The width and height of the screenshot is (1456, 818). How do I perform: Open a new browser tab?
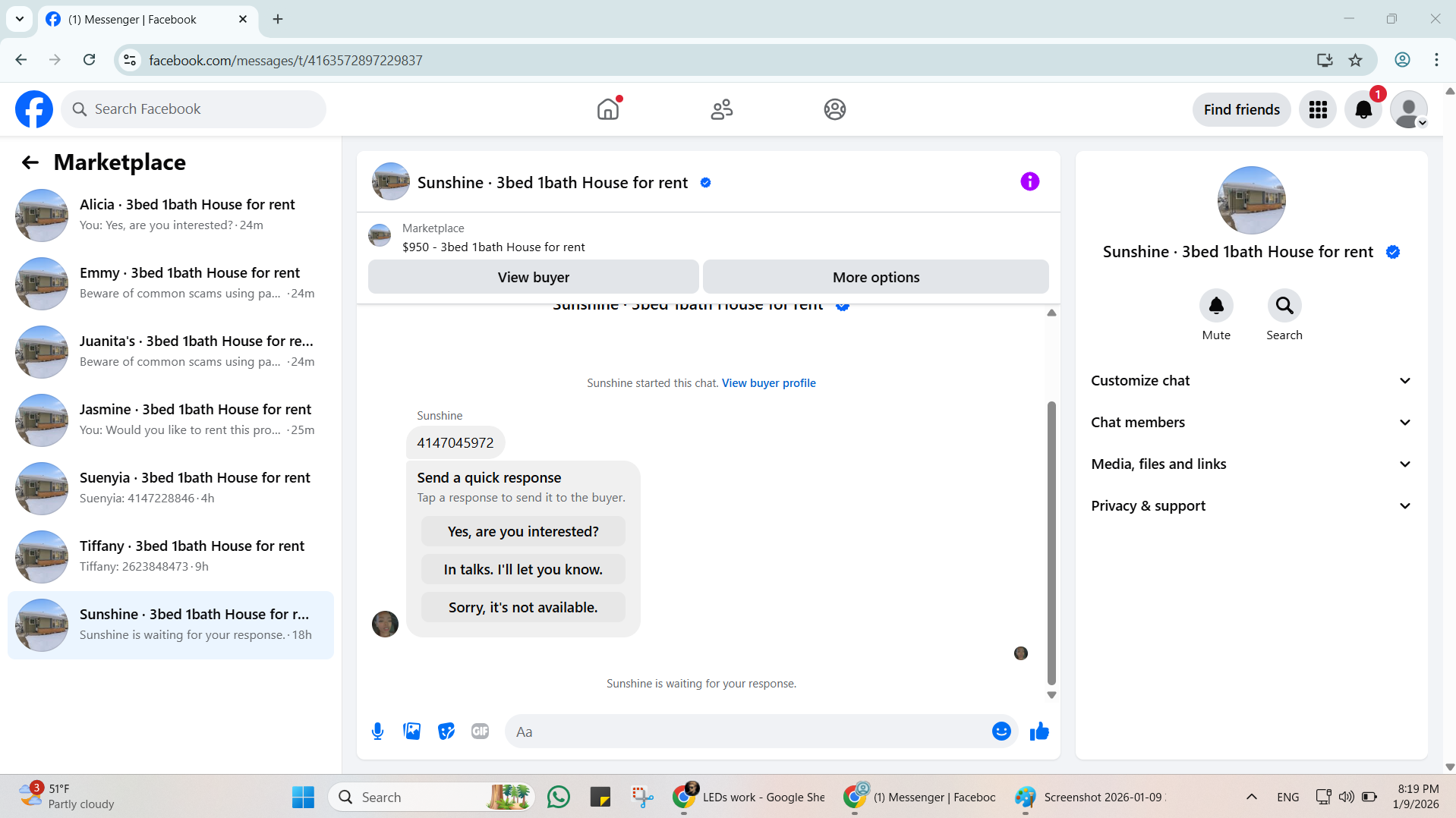tap(278, 19)
